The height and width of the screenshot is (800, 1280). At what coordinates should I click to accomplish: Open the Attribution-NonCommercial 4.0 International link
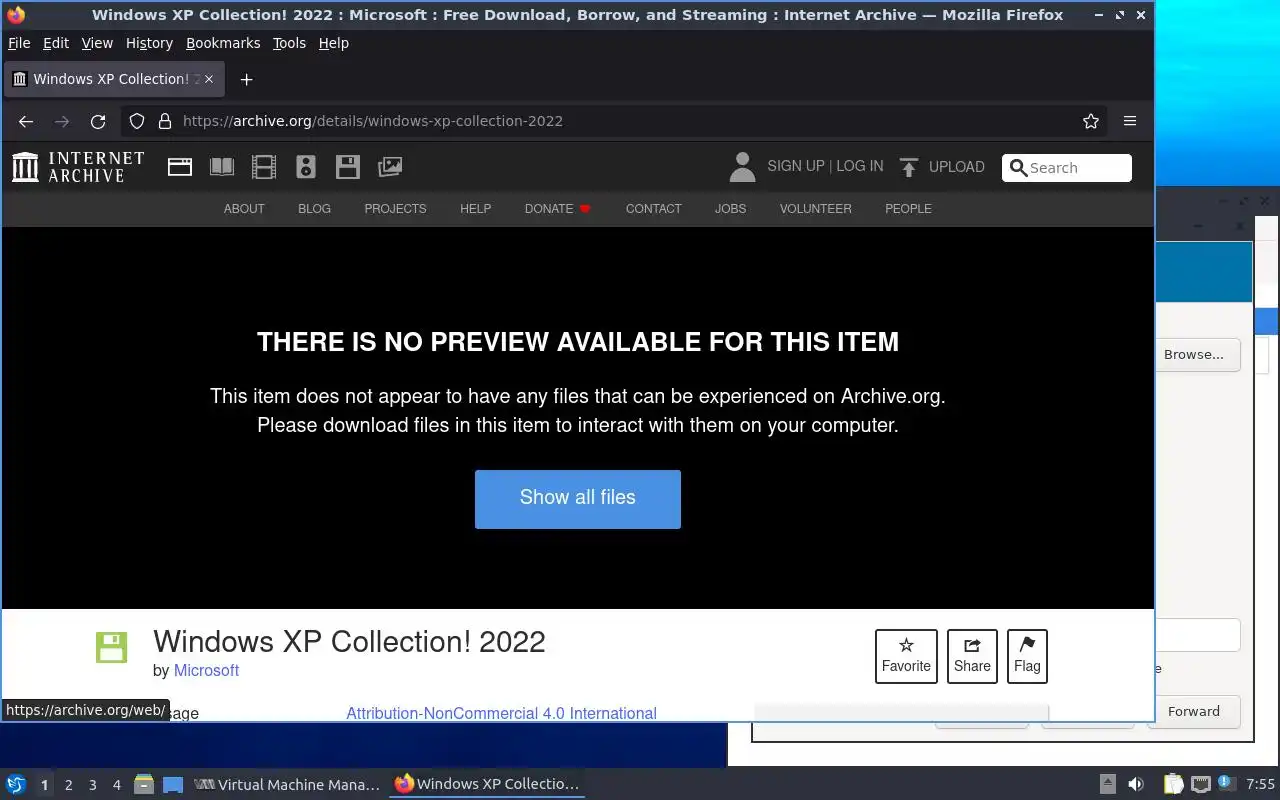coord(501,713)
